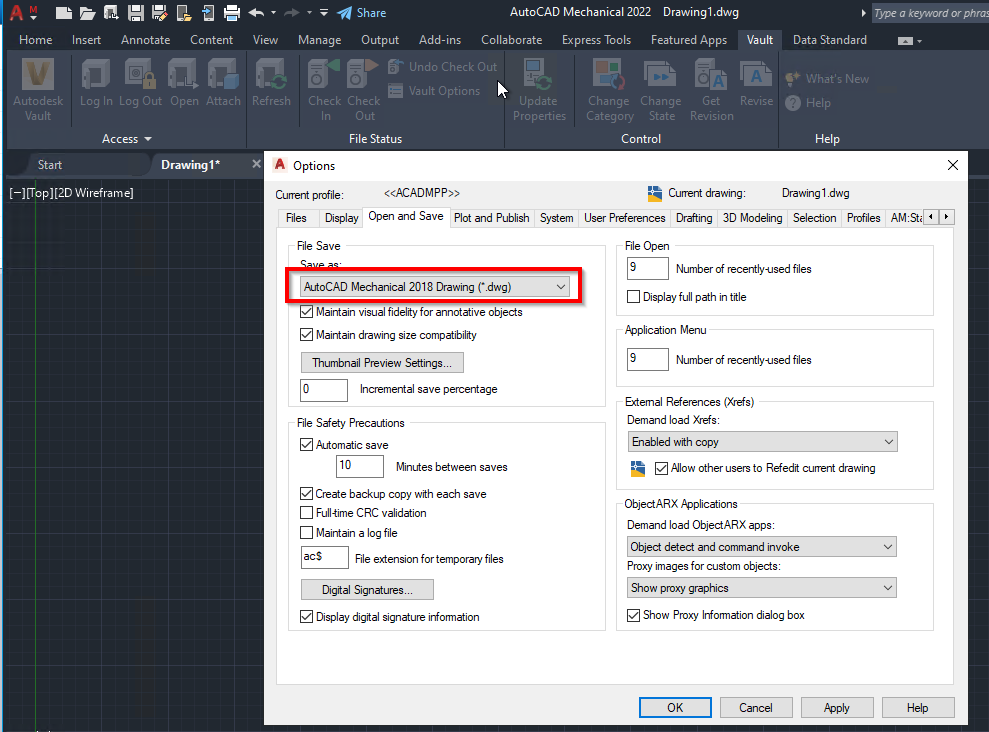Apply the Options changes

(836, 707)
